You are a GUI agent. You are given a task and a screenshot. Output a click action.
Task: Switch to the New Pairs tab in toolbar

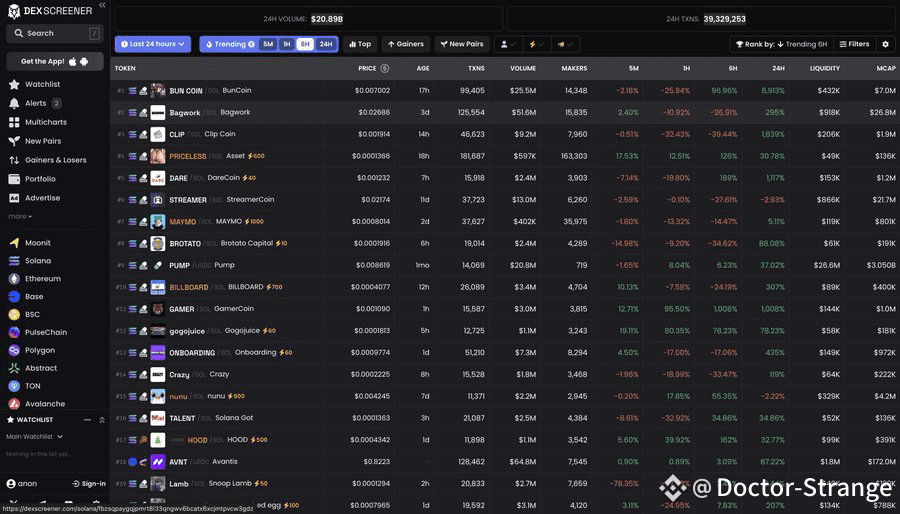pyautogui.click(x=462, y=44)
